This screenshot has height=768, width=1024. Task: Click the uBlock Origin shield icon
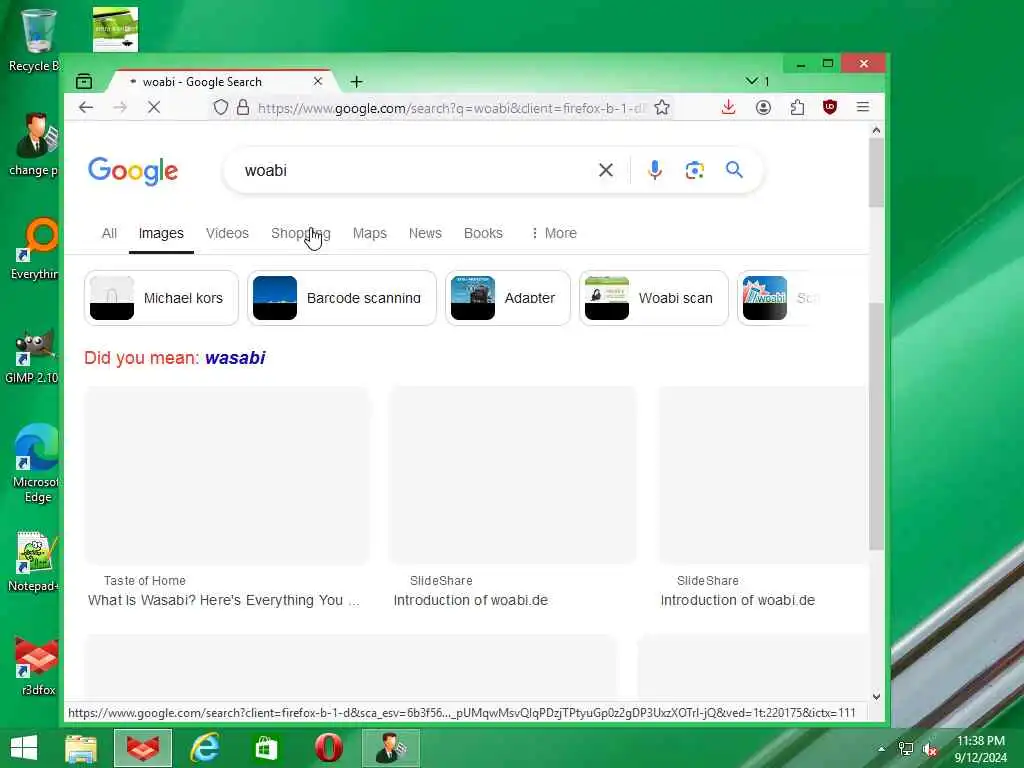[830, 107]
